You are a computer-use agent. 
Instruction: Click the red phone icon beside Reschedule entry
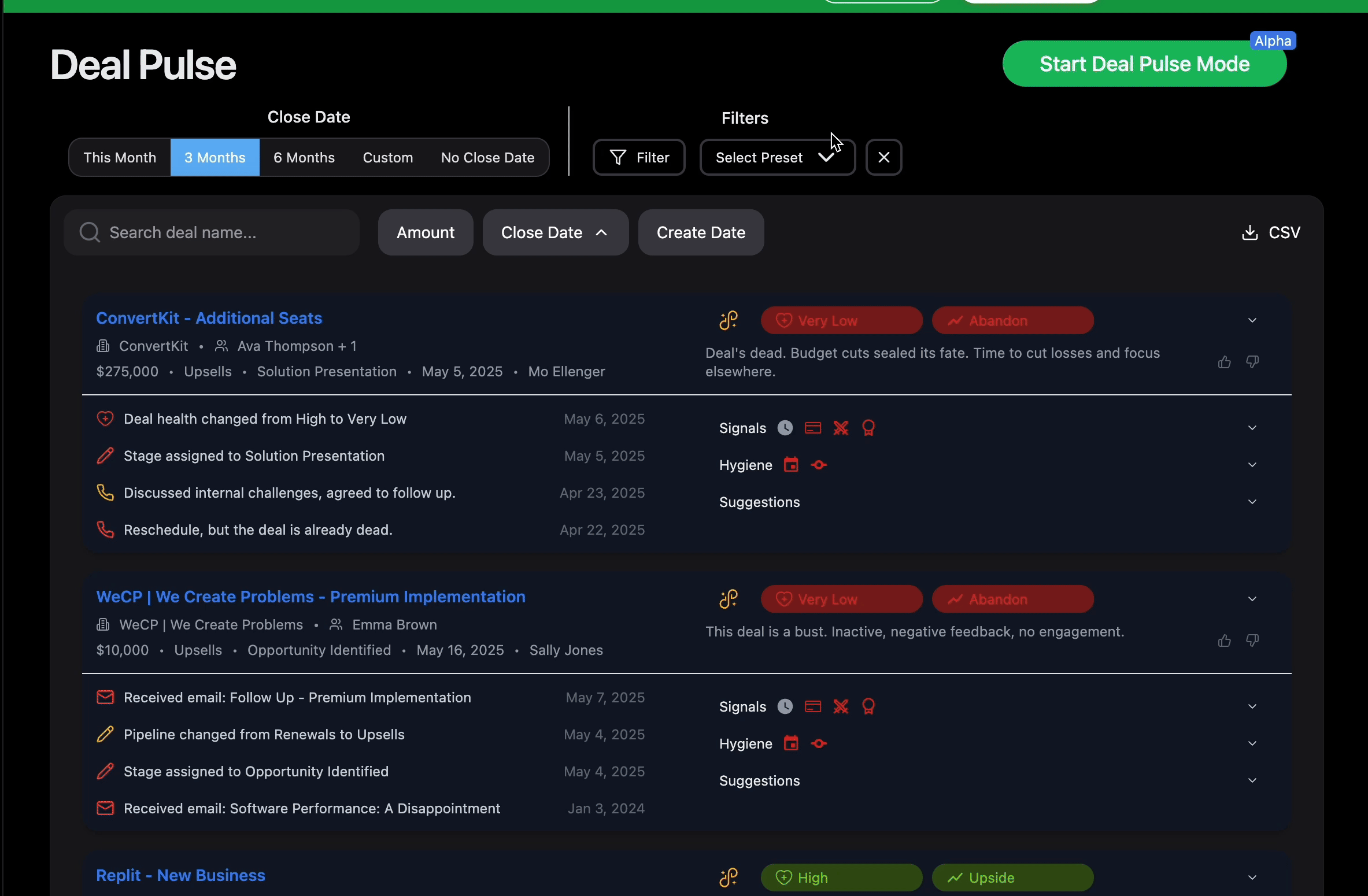point(105,530)
